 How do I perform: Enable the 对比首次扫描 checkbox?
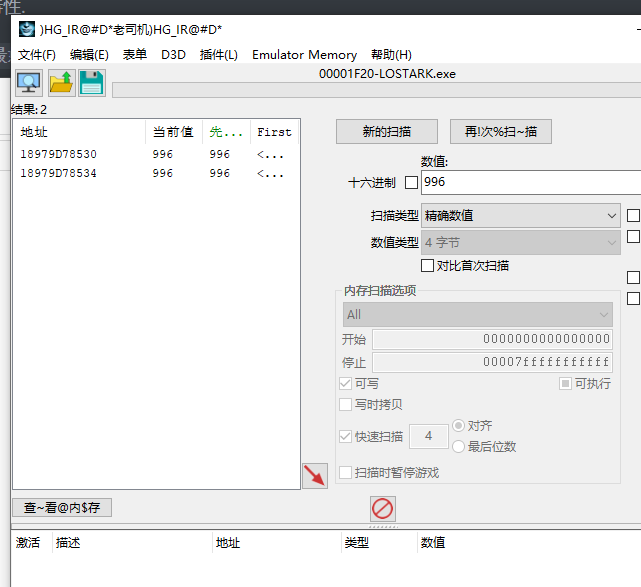(427, 266)
